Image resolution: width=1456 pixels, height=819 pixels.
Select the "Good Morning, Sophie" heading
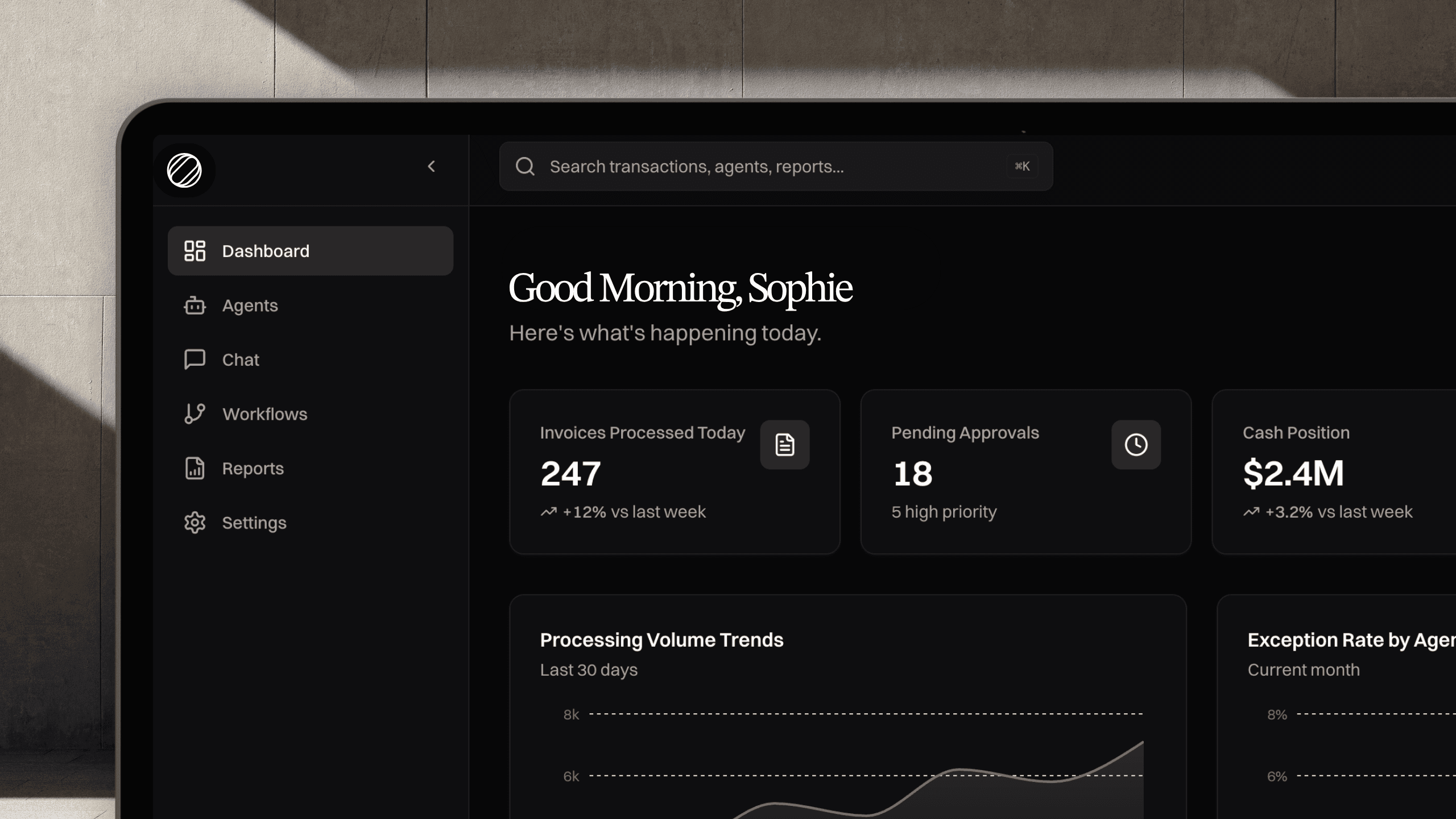680,288
